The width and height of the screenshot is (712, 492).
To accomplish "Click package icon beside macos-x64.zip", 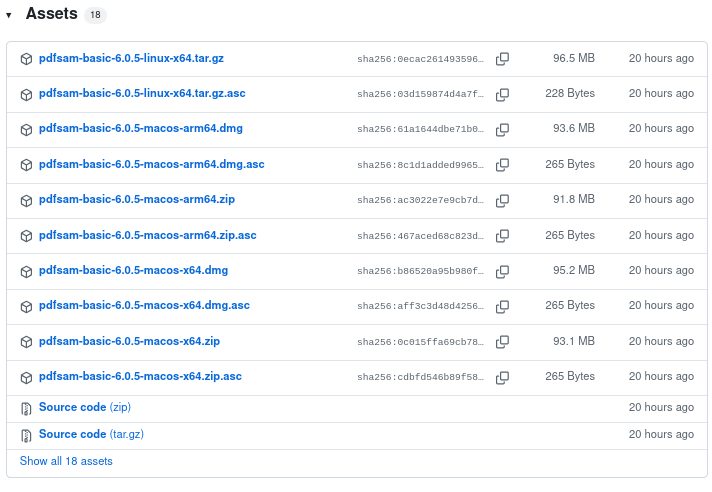I will coord(26,342).
